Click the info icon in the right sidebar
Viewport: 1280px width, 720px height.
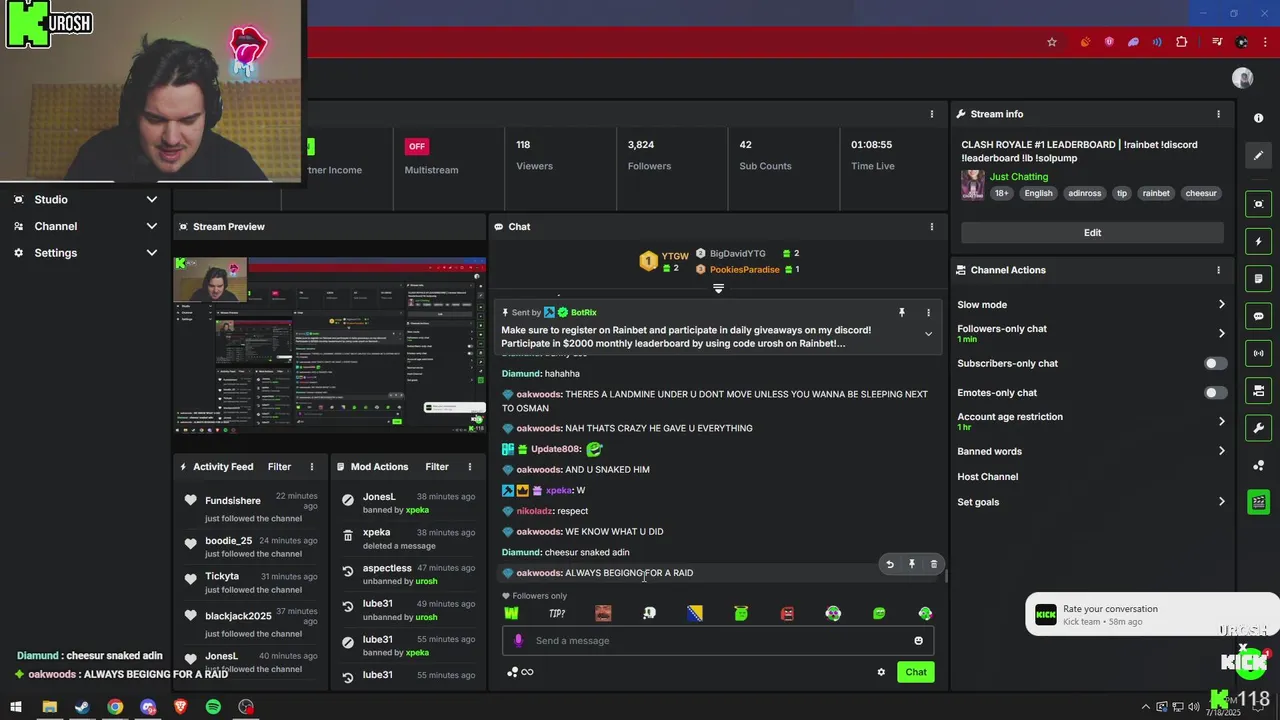tap(1258, 118)
